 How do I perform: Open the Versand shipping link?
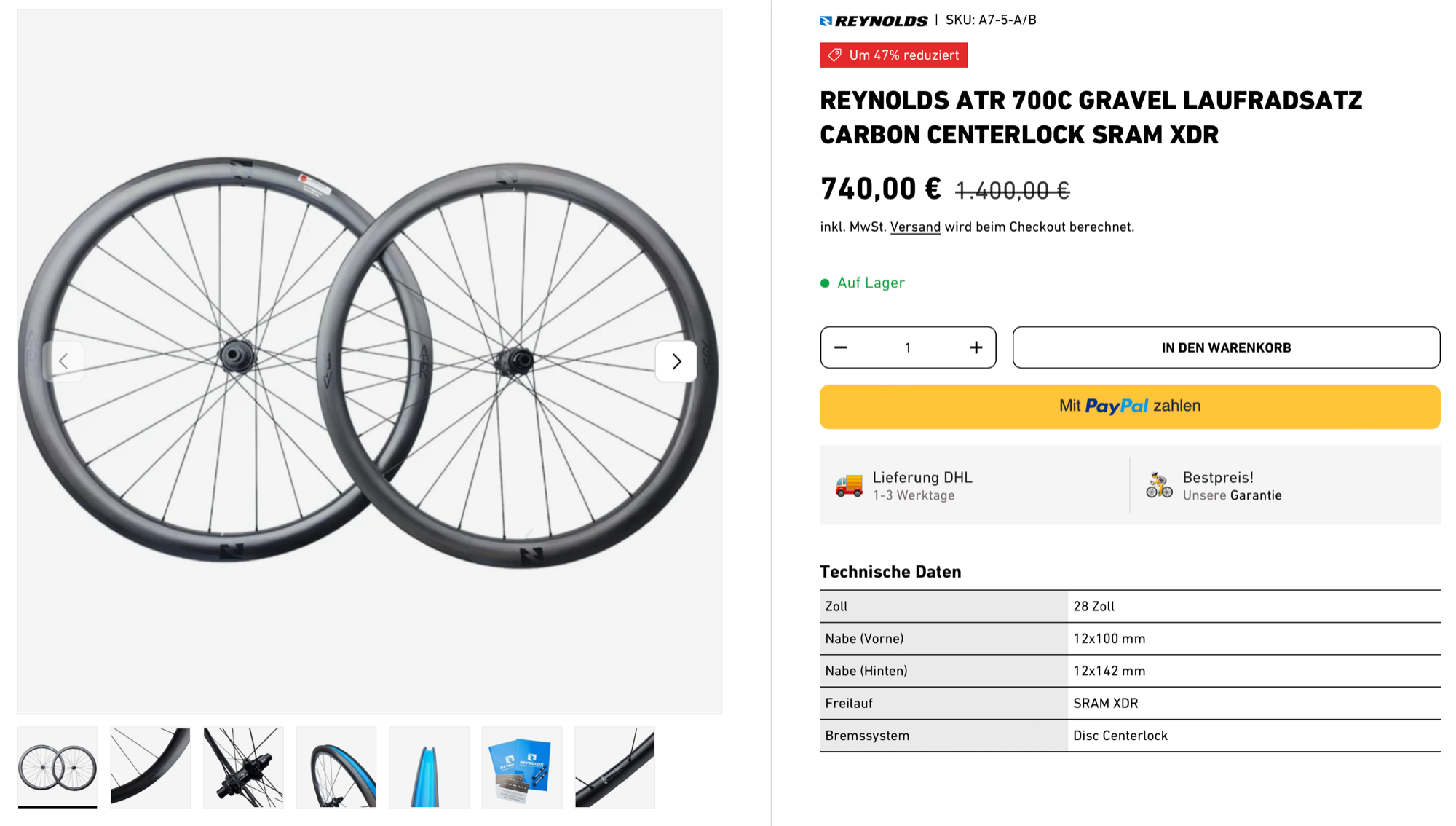[x=915, y=227]
